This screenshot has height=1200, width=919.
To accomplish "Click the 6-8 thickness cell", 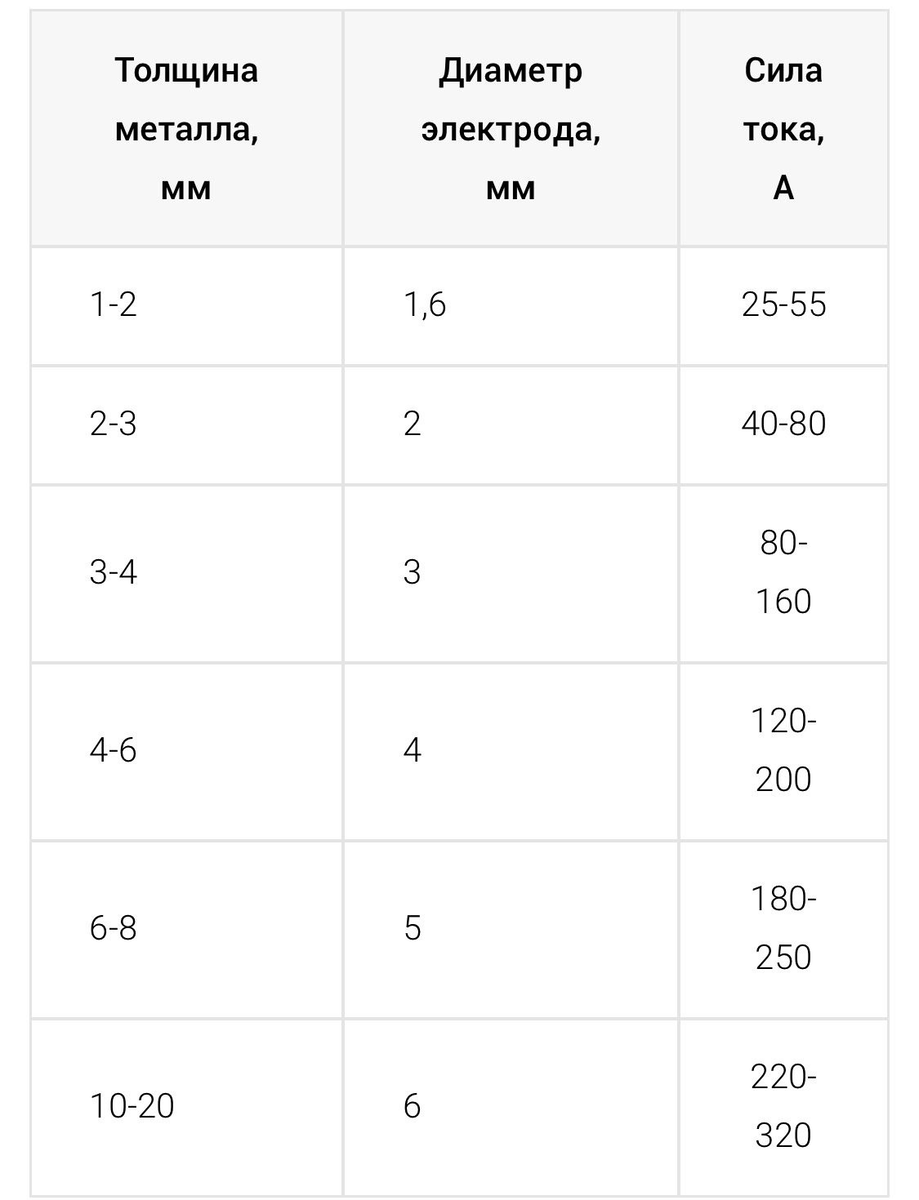I will coord(186,929).
